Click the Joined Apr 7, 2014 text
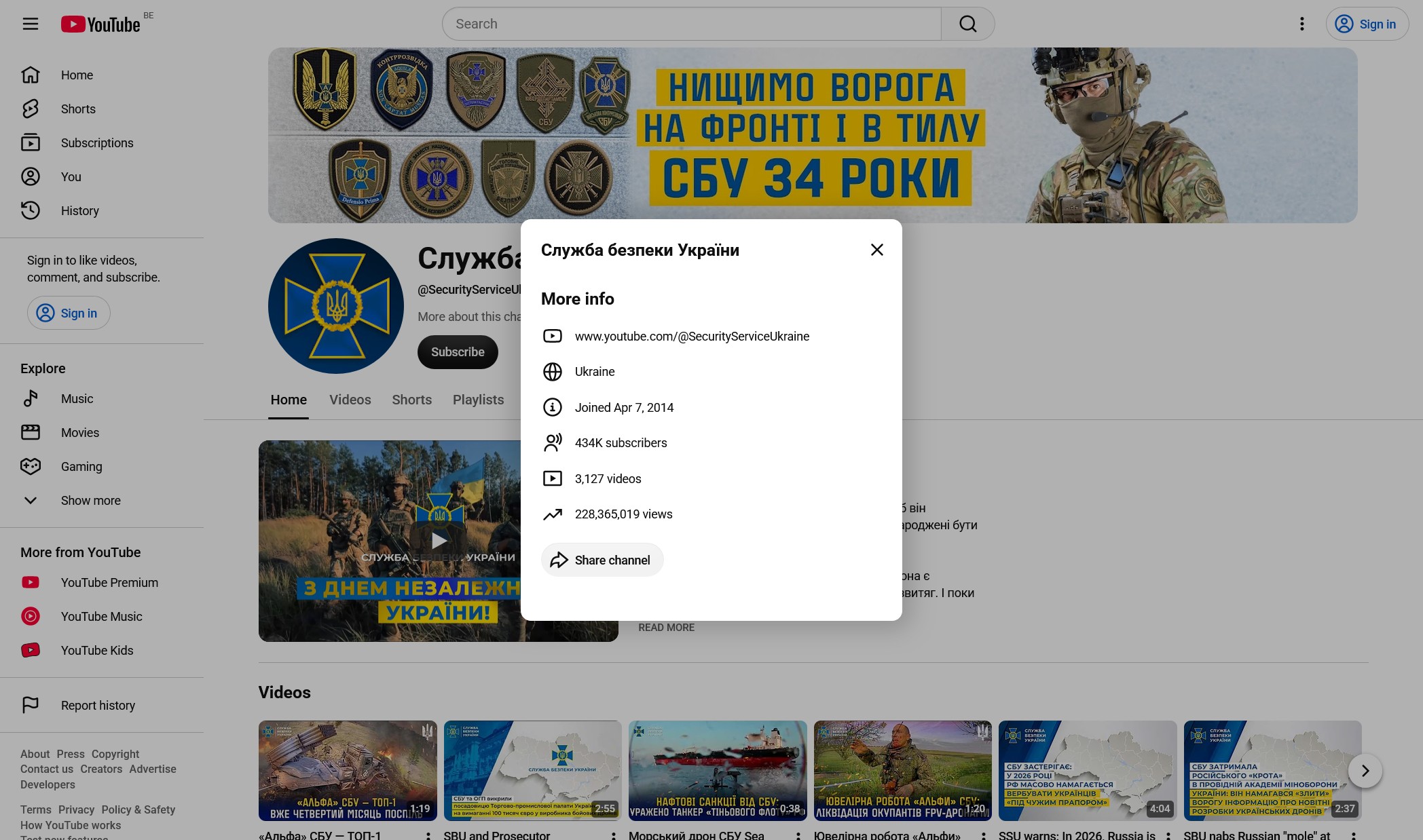This screenshot has height=840, width=1423. pyautogui.click(x=624, y=408)
